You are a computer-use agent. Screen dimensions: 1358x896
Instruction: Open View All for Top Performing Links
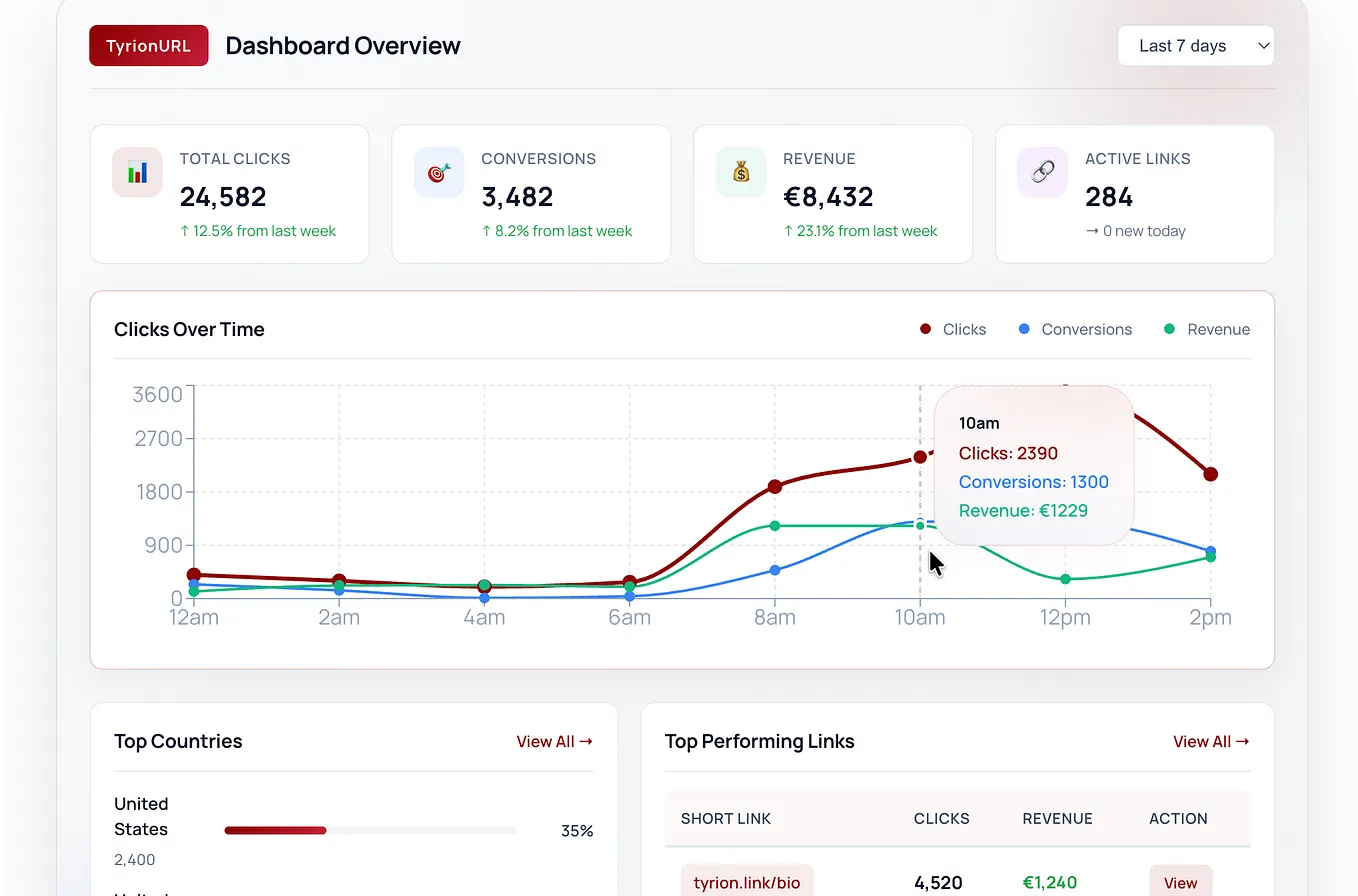click(1211, 741)
